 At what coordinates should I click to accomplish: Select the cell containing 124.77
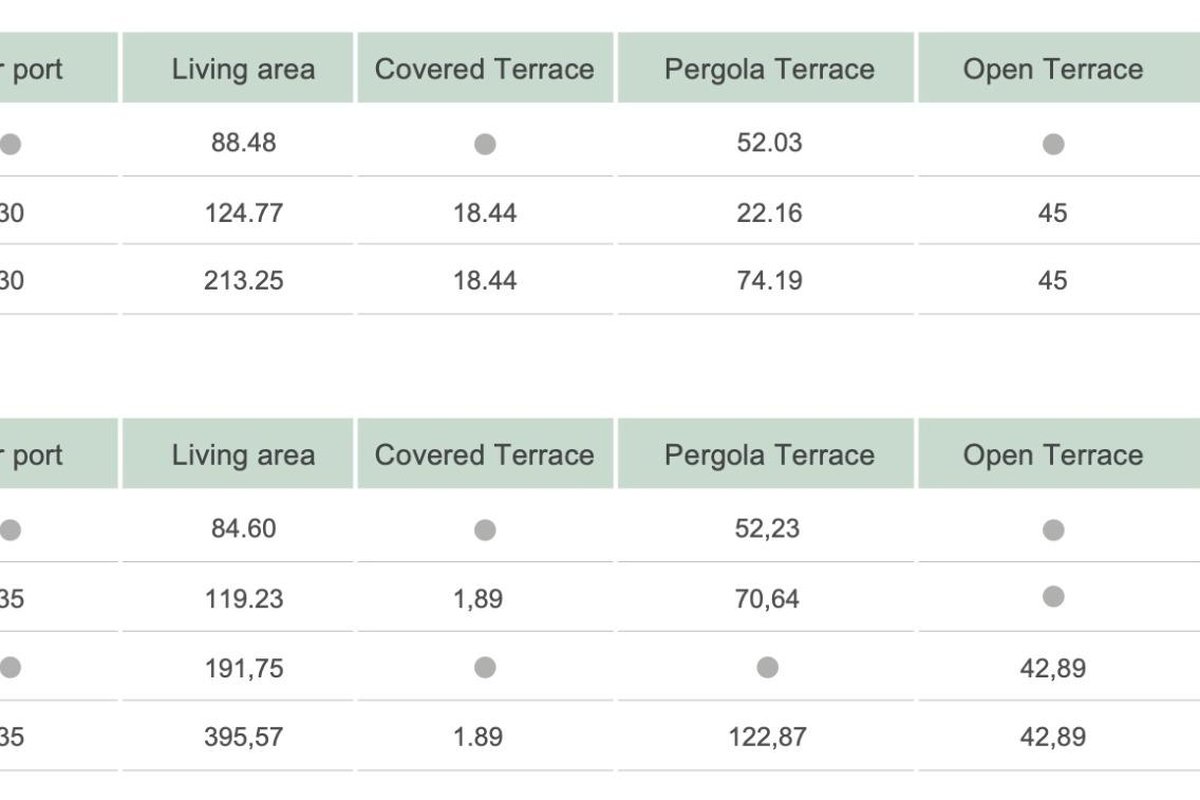243,213
